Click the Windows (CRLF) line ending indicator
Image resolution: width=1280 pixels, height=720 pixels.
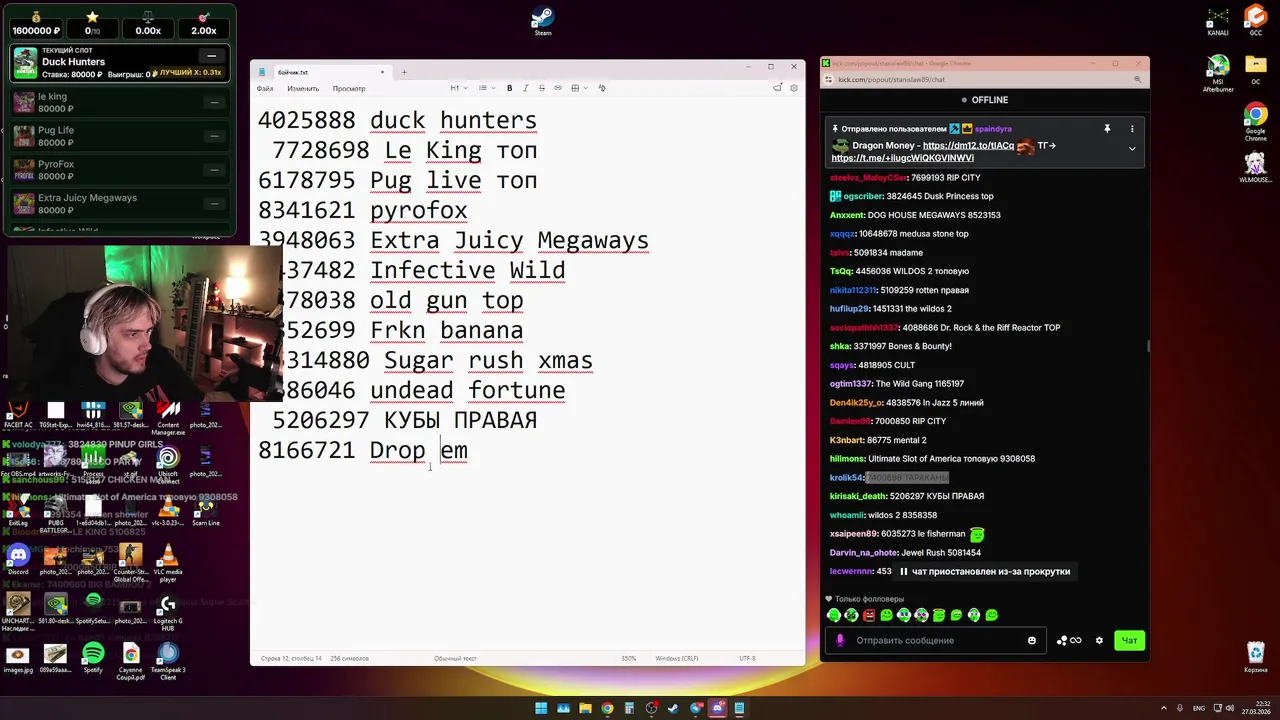pyautogui.click(x=677, y=658)
